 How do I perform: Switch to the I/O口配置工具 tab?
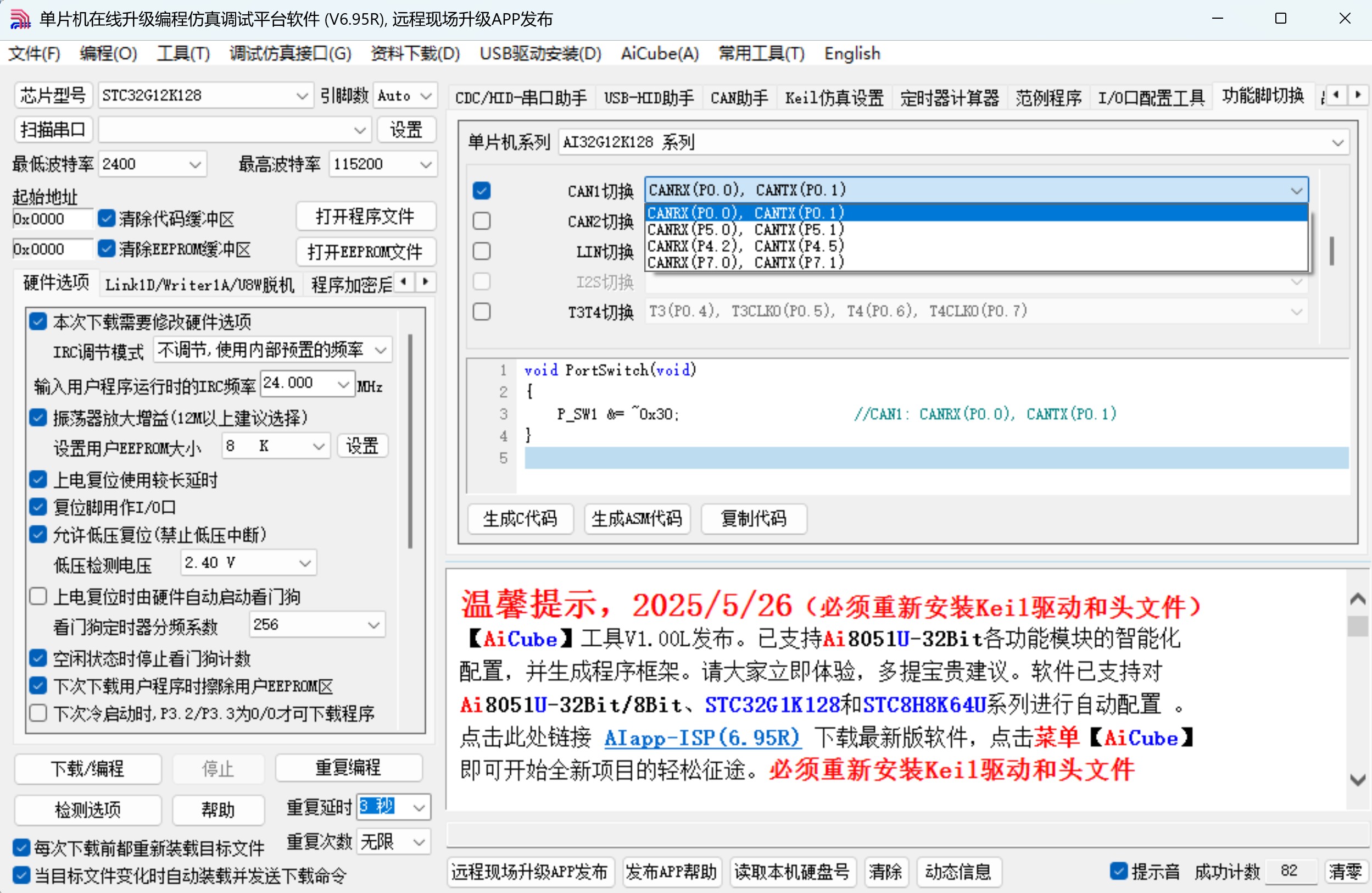1151,98
